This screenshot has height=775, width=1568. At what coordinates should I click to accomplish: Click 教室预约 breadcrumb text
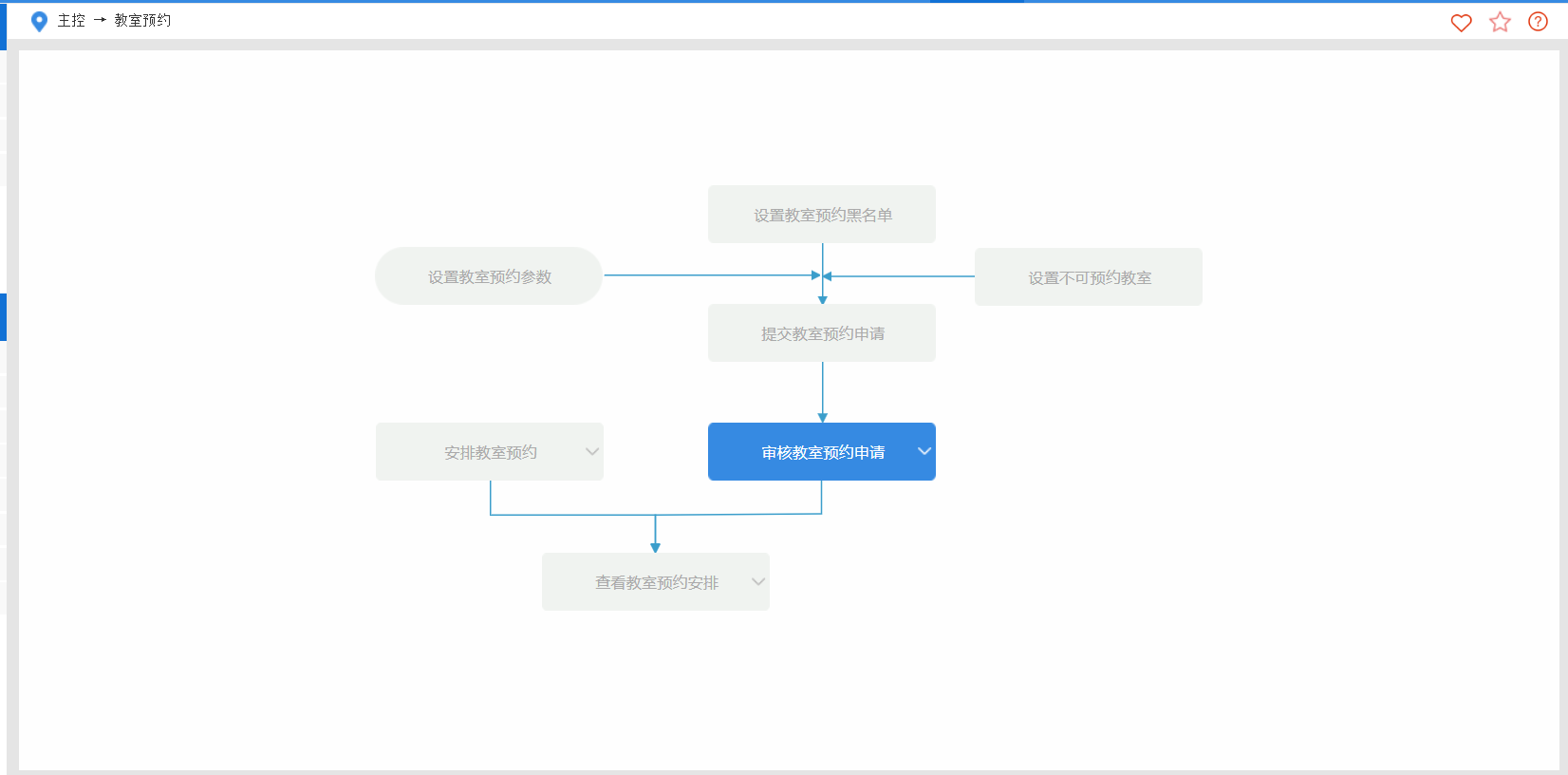pos(142,21)
